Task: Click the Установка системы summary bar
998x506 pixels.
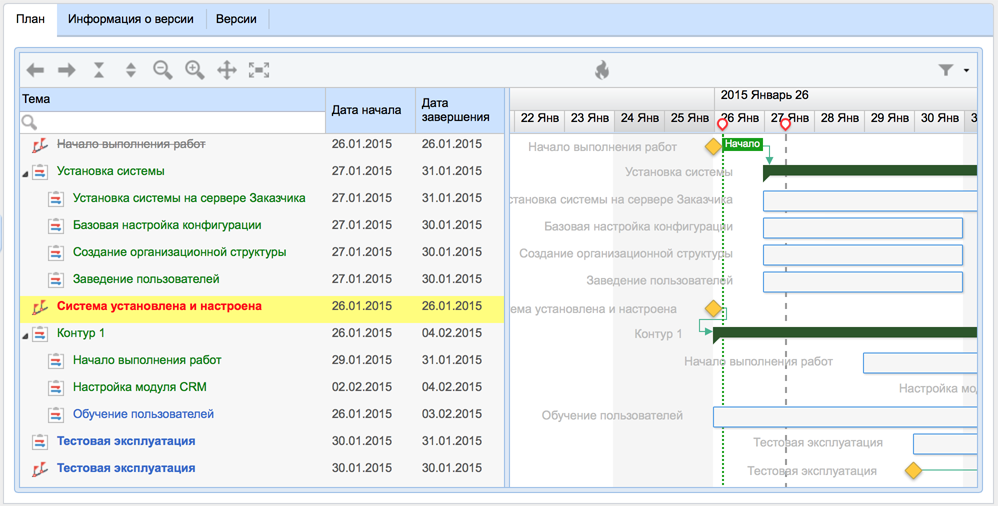Action: pyautogui.click(x=870, y=172)
